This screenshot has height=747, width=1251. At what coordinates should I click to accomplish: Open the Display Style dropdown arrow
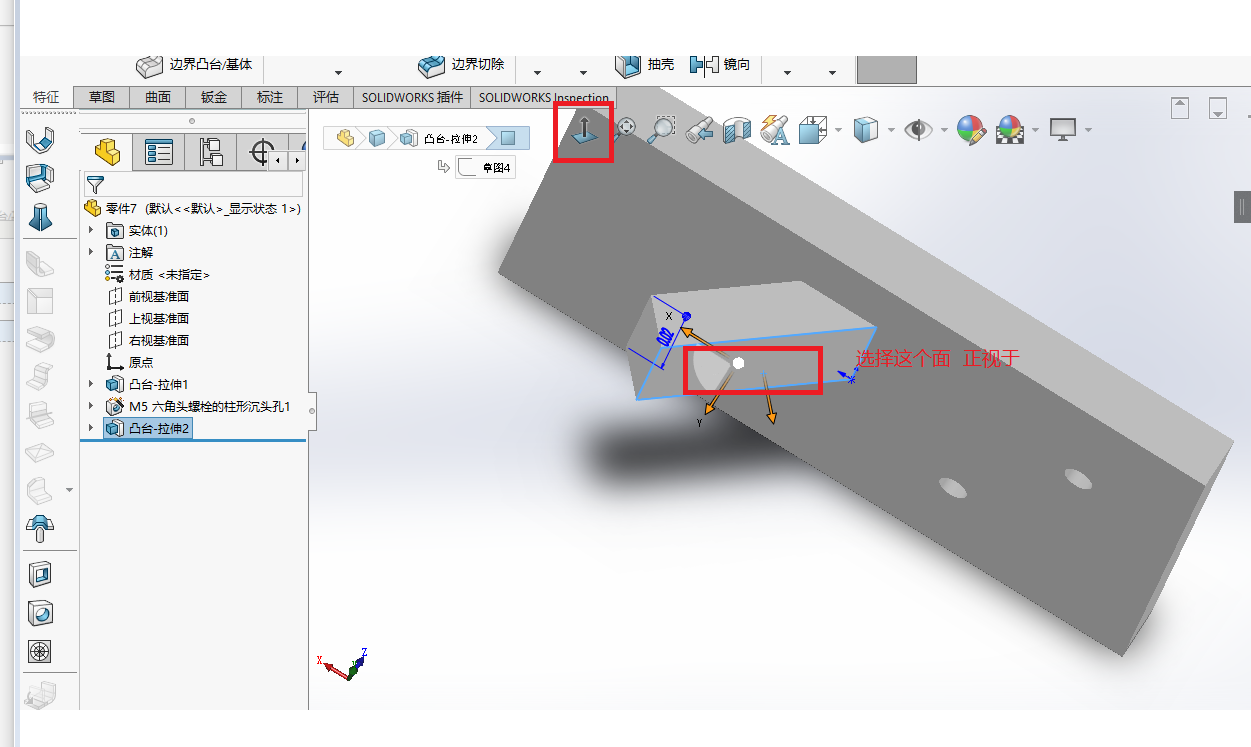point(890,130)
